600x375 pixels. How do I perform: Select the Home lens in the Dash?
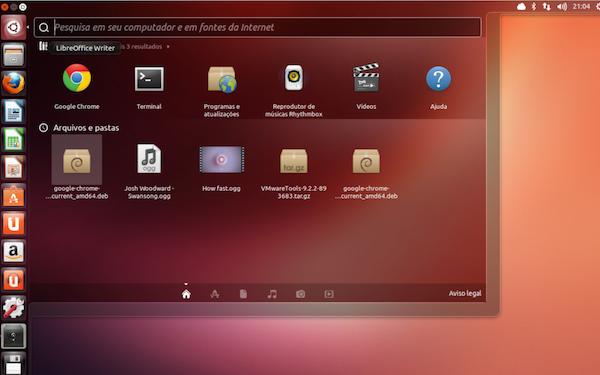point(186,294)
